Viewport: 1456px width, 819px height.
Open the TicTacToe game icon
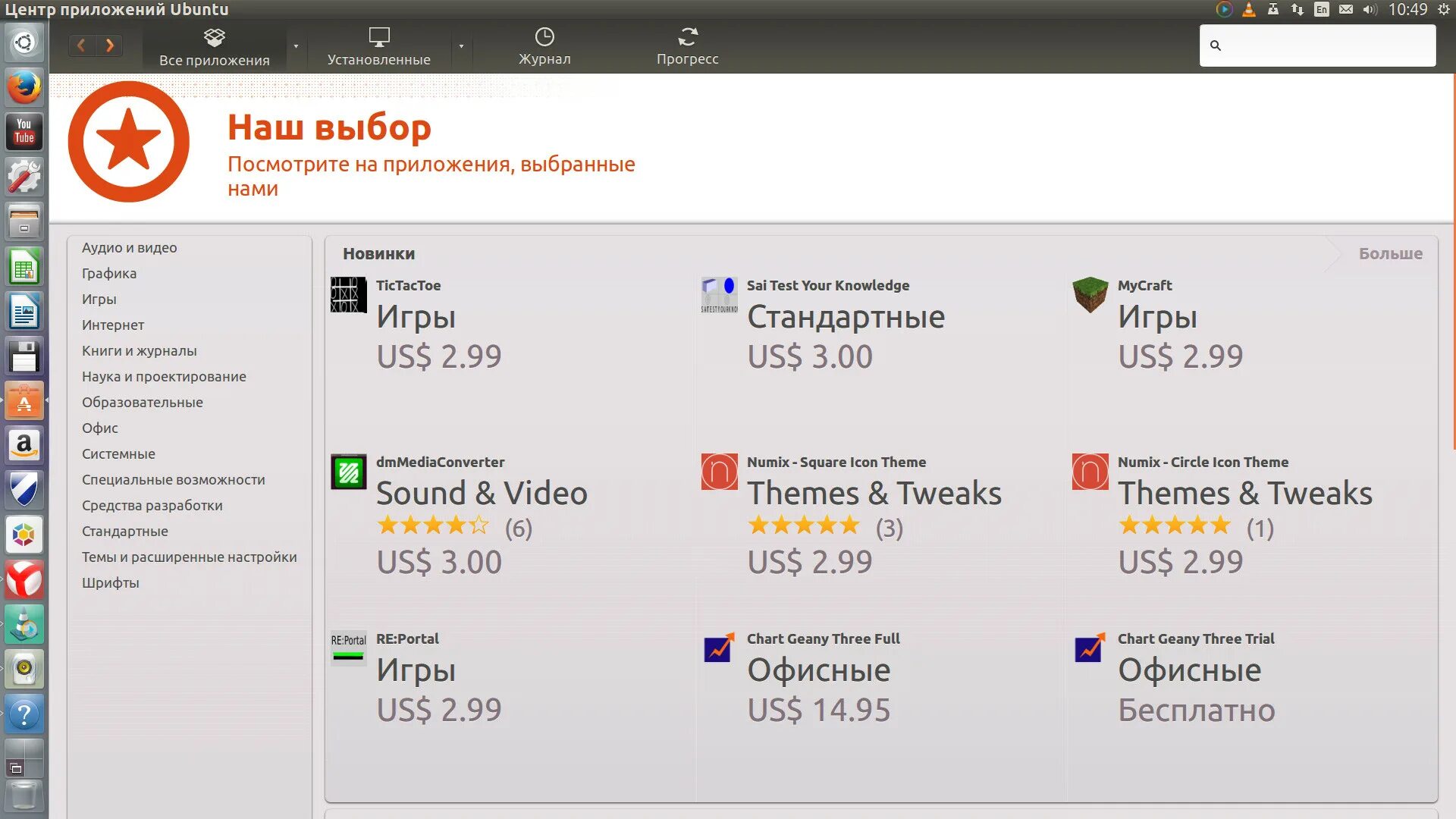point(349,295)
